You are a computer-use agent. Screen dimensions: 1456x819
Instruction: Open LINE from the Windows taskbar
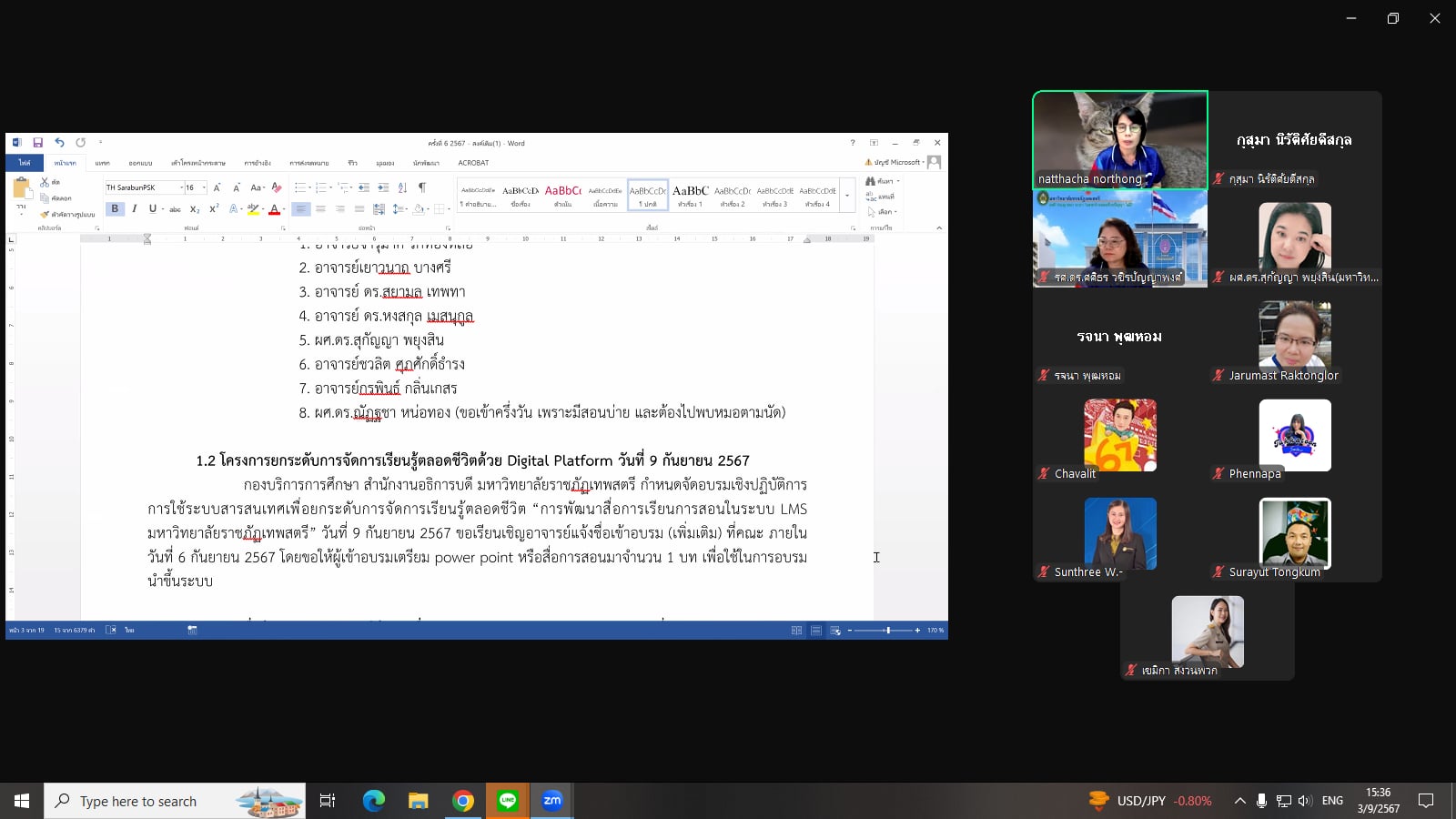508,801
